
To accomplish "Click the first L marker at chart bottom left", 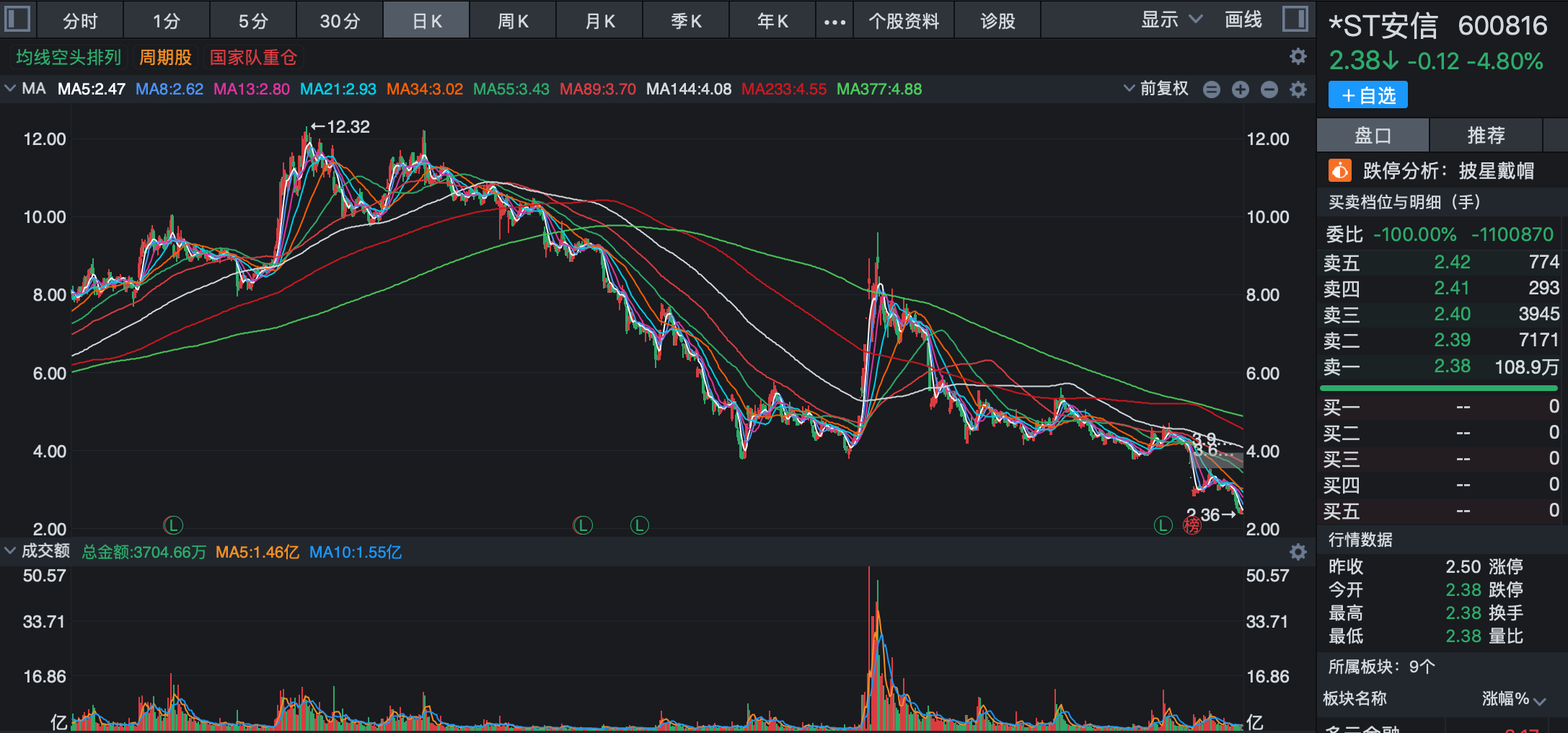I will pyautogui.click(x=173, y=525).
